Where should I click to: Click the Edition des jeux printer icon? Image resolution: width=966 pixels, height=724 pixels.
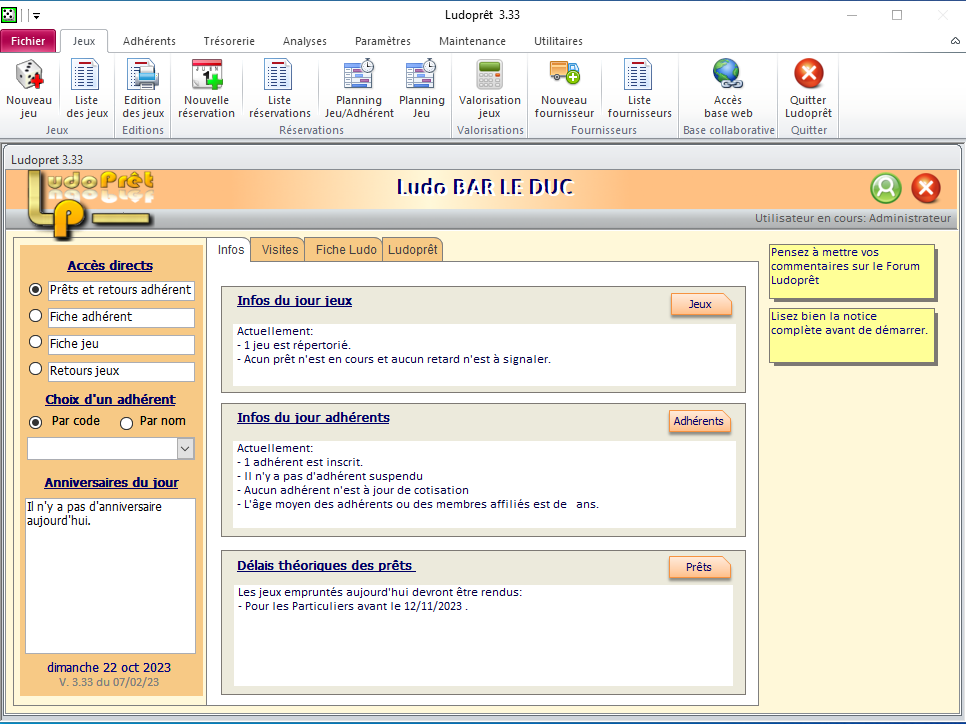[142, 75]
